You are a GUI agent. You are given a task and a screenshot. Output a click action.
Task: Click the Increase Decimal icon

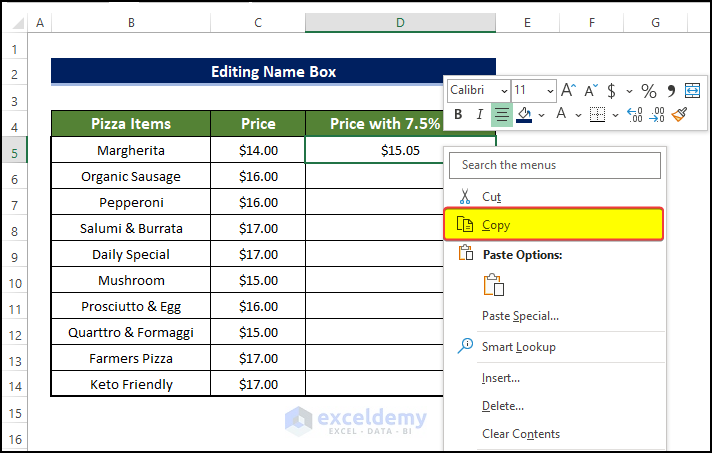click(x=634, y=114)
